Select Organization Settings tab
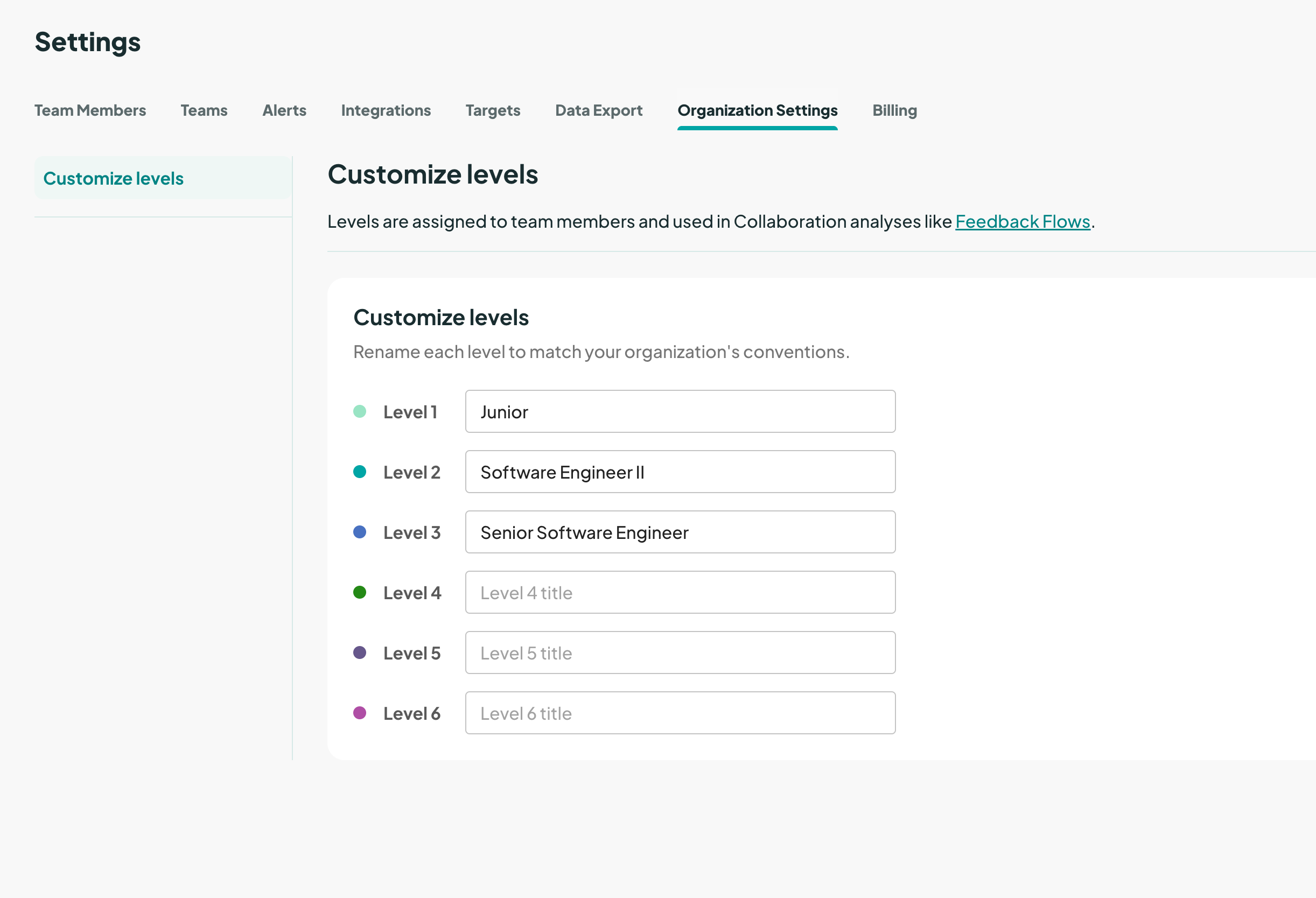The width and height of the screenshot is (1316, 898). coord(758,110)
